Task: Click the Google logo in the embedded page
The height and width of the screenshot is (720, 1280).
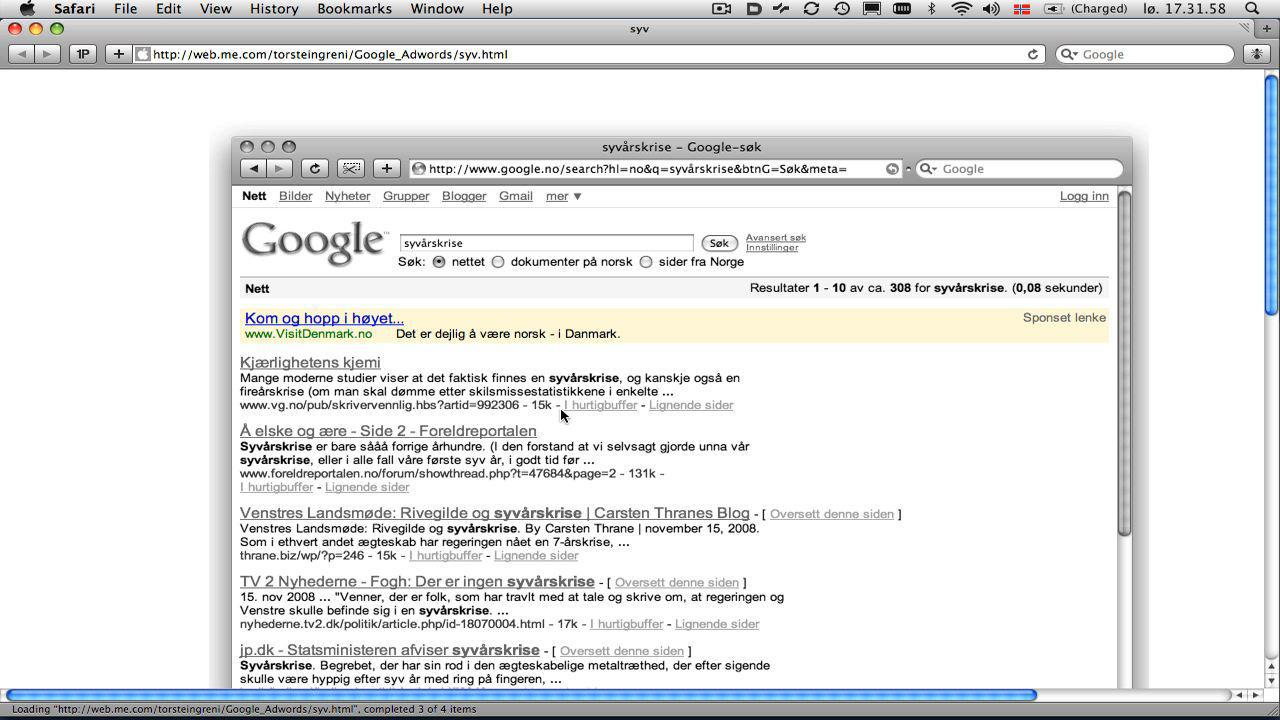Action: 314,243
